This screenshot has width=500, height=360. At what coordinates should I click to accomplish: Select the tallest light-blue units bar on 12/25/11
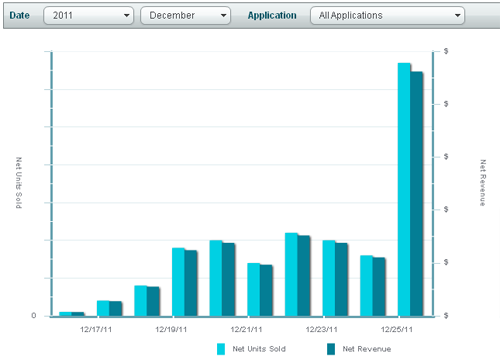[404, 189]
